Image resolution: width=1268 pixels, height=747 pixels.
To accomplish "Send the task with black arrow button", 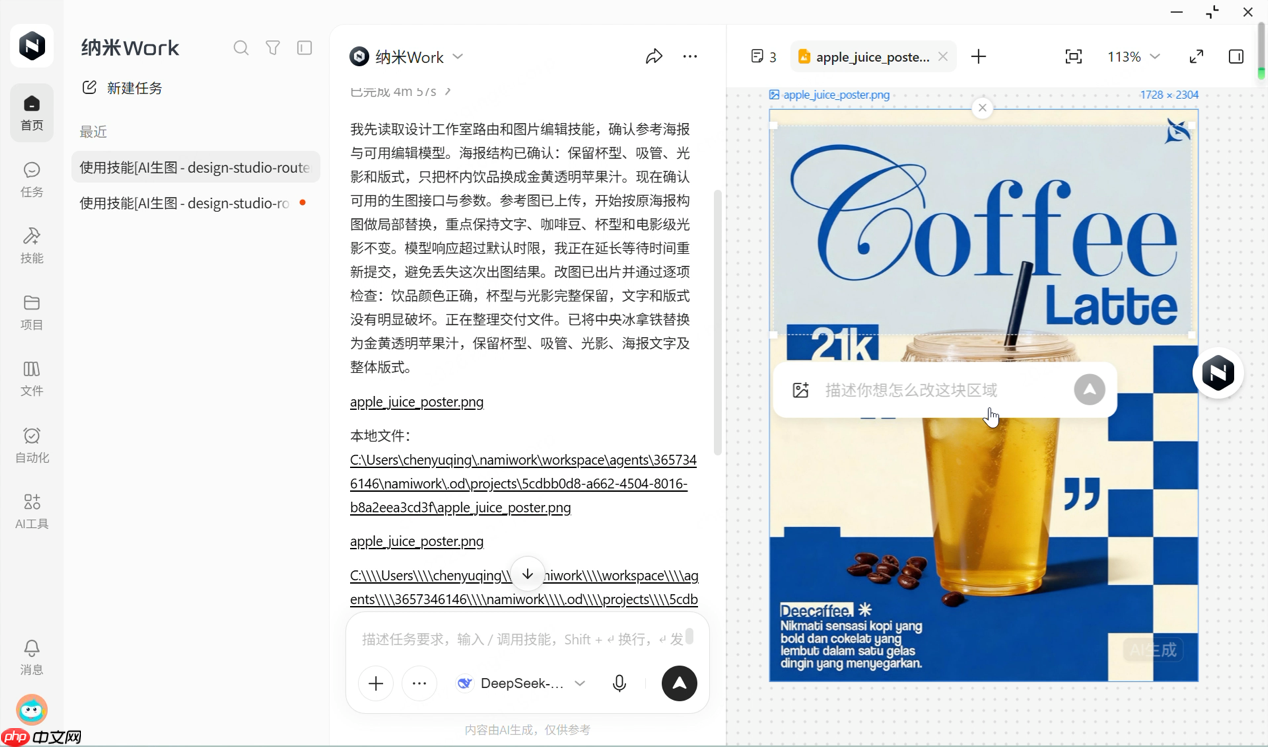I will pyautogui.click(x=679, y=684).
